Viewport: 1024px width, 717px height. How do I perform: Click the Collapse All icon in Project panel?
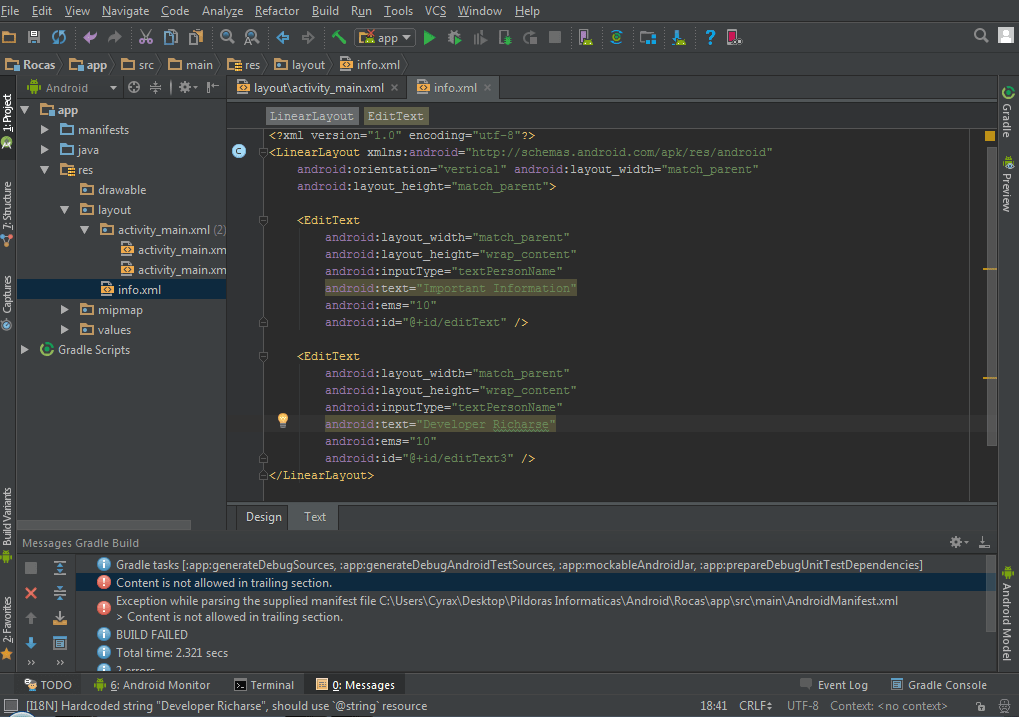click(x=155, y=88)
